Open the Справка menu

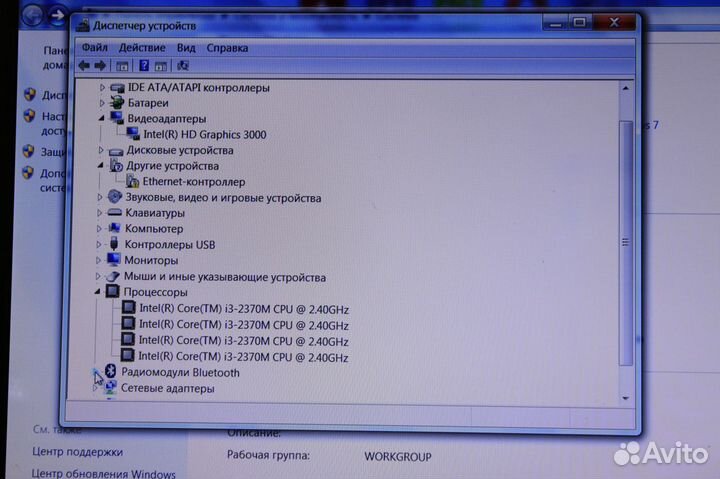pyautogui.click(x=227, y=48)
